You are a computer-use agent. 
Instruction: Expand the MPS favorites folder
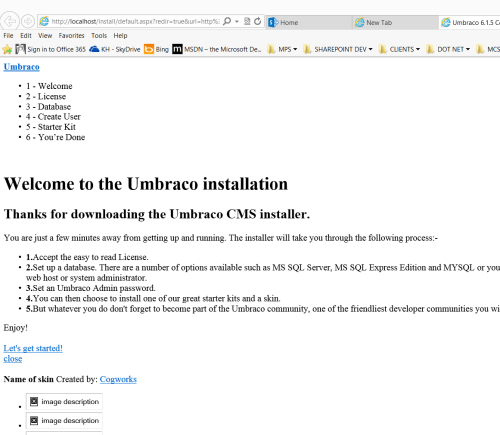(282, 49)
